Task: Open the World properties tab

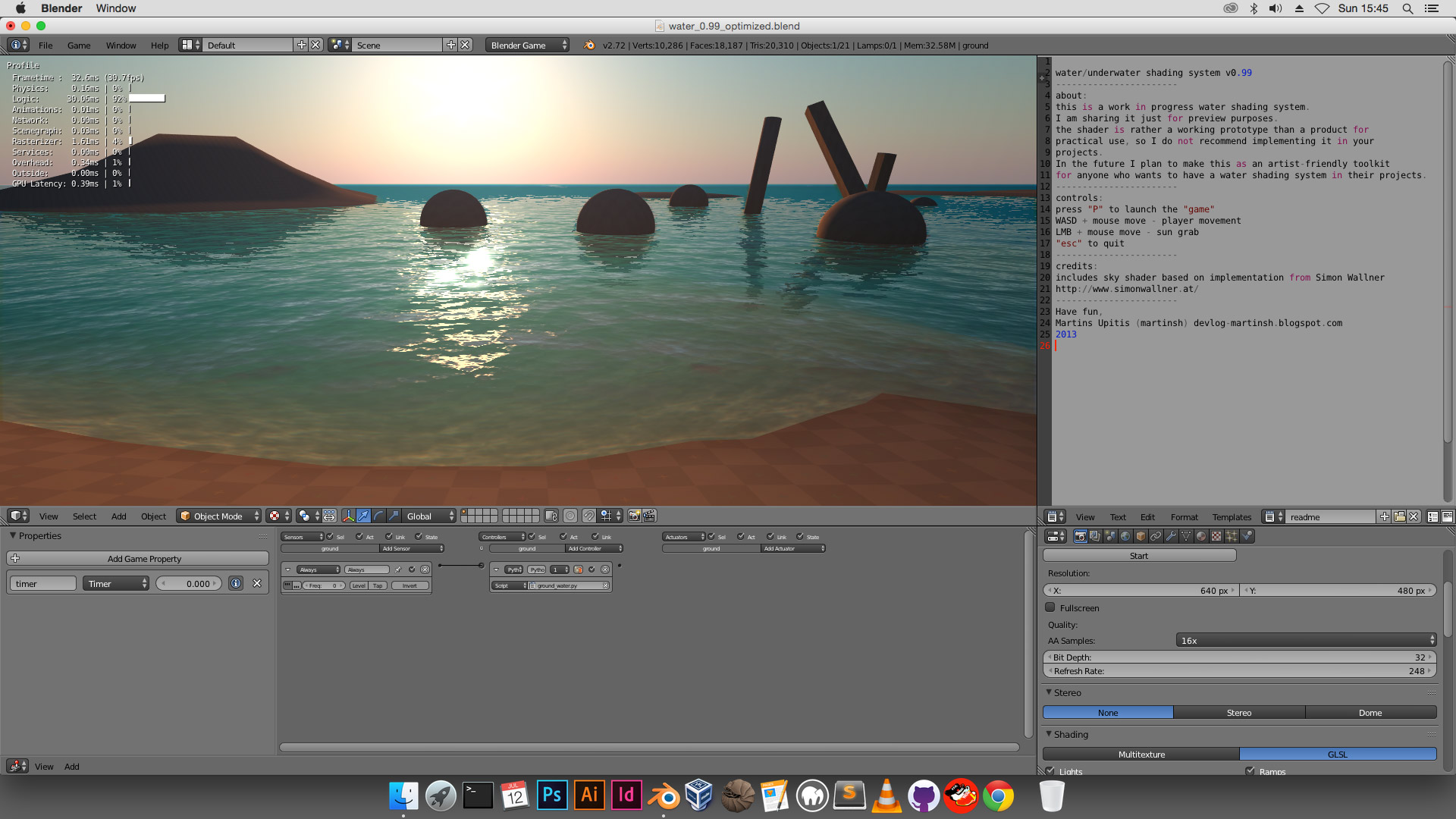Action: tap(1125, 535)
